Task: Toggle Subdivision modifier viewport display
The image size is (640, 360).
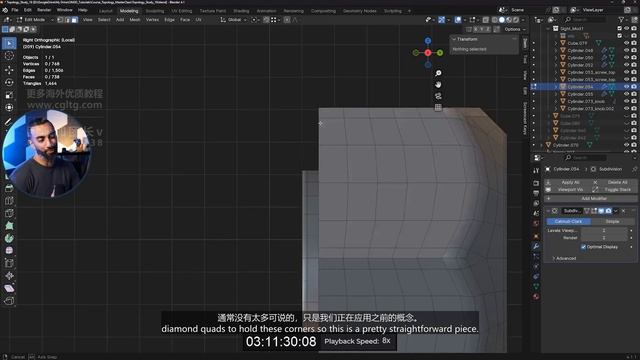Action: coord(601,211)
